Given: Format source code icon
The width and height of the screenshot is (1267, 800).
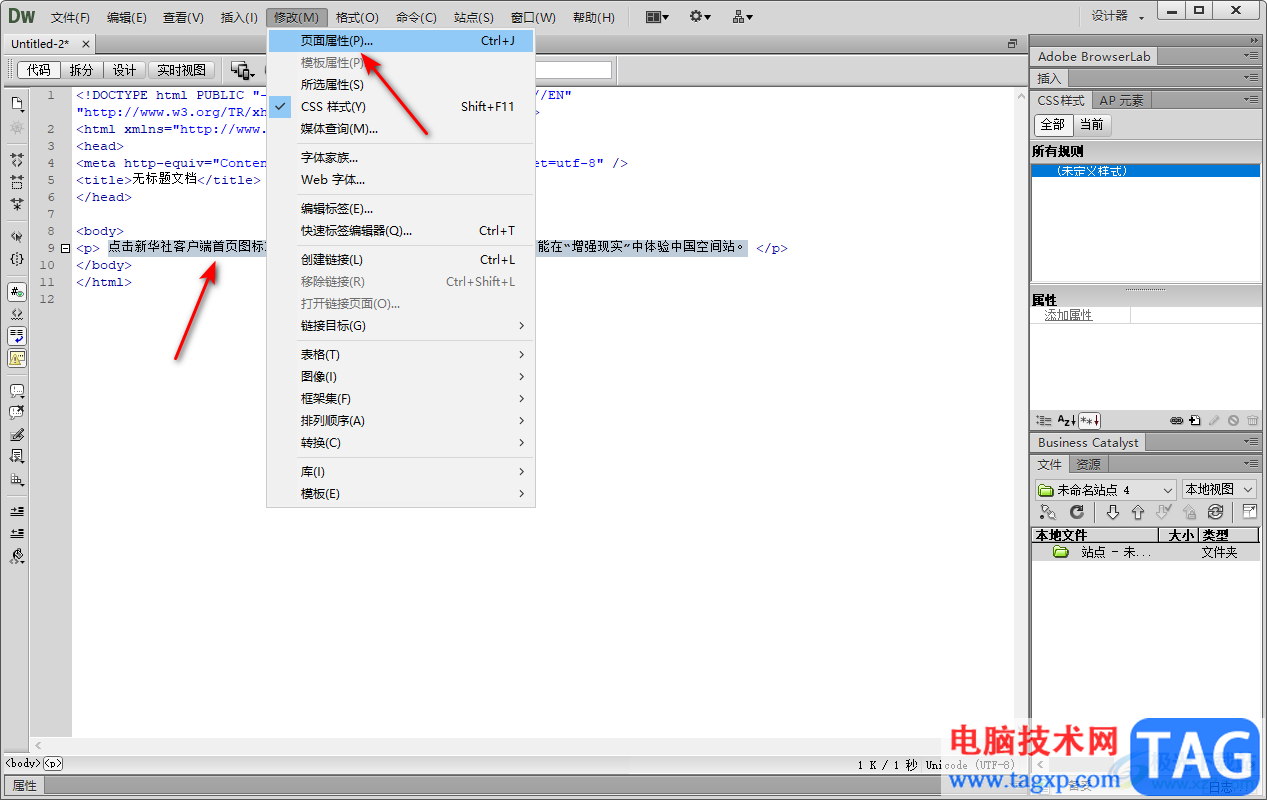Looking at the screenshot, I should click(x=17, y=556).
